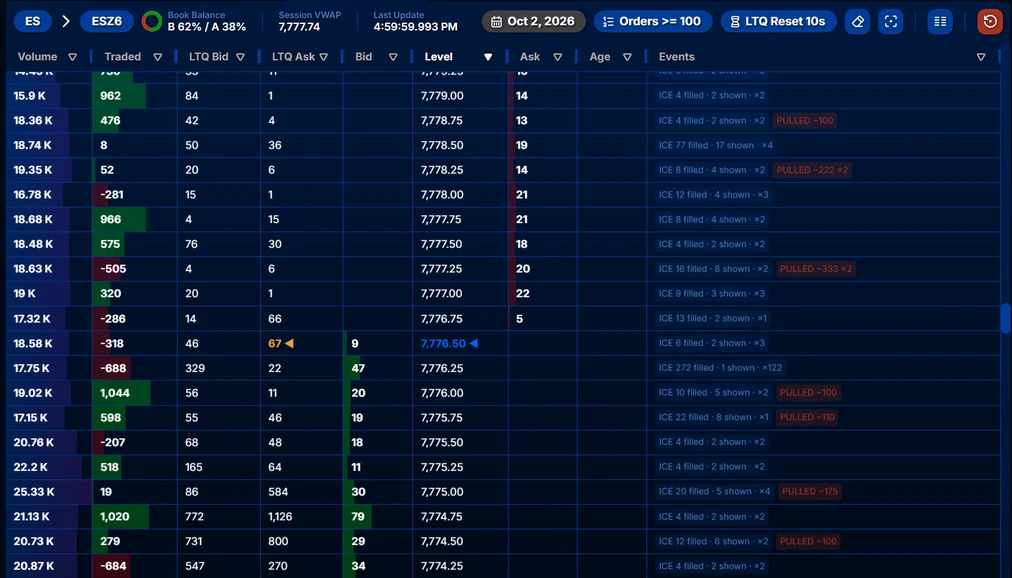The width and height of the screenshot is (1012, 578).
Task: Open the LTQ Bid column filter dropdown
Action: click(x=240, y=57)
